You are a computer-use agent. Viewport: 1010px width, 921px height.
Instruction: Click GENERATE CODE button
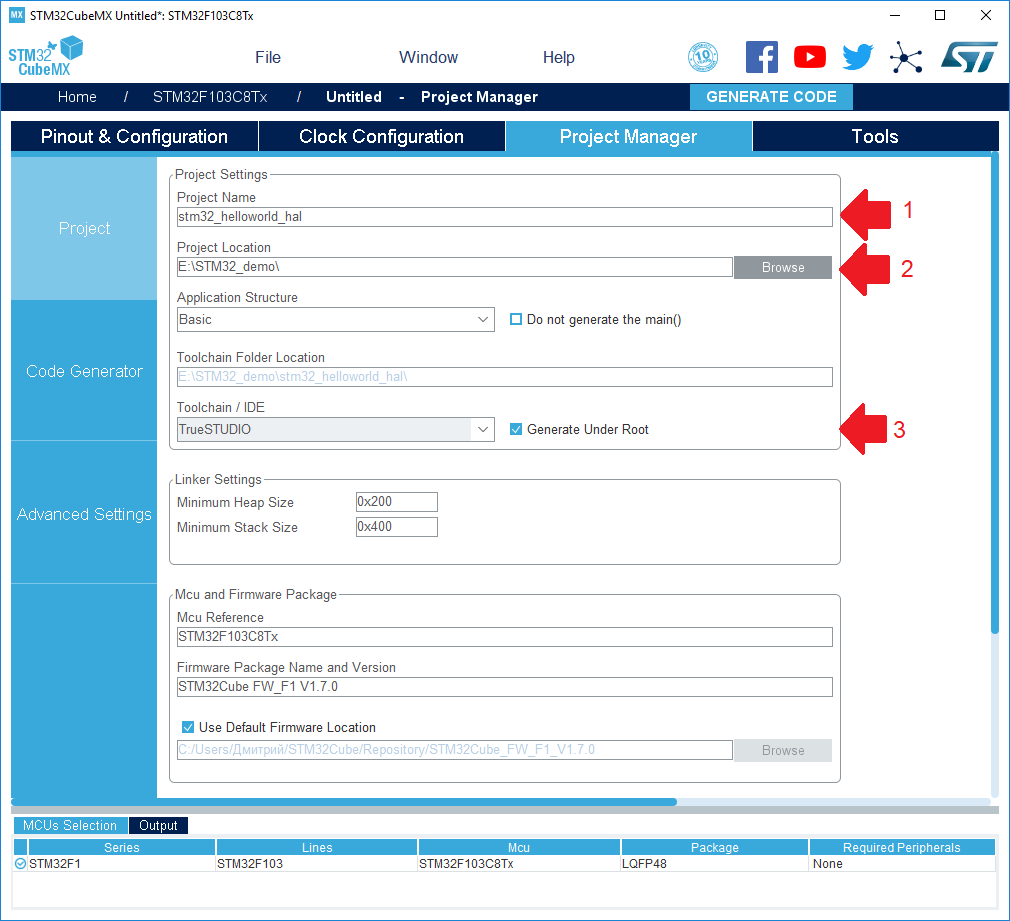click(x=771, y=97)
